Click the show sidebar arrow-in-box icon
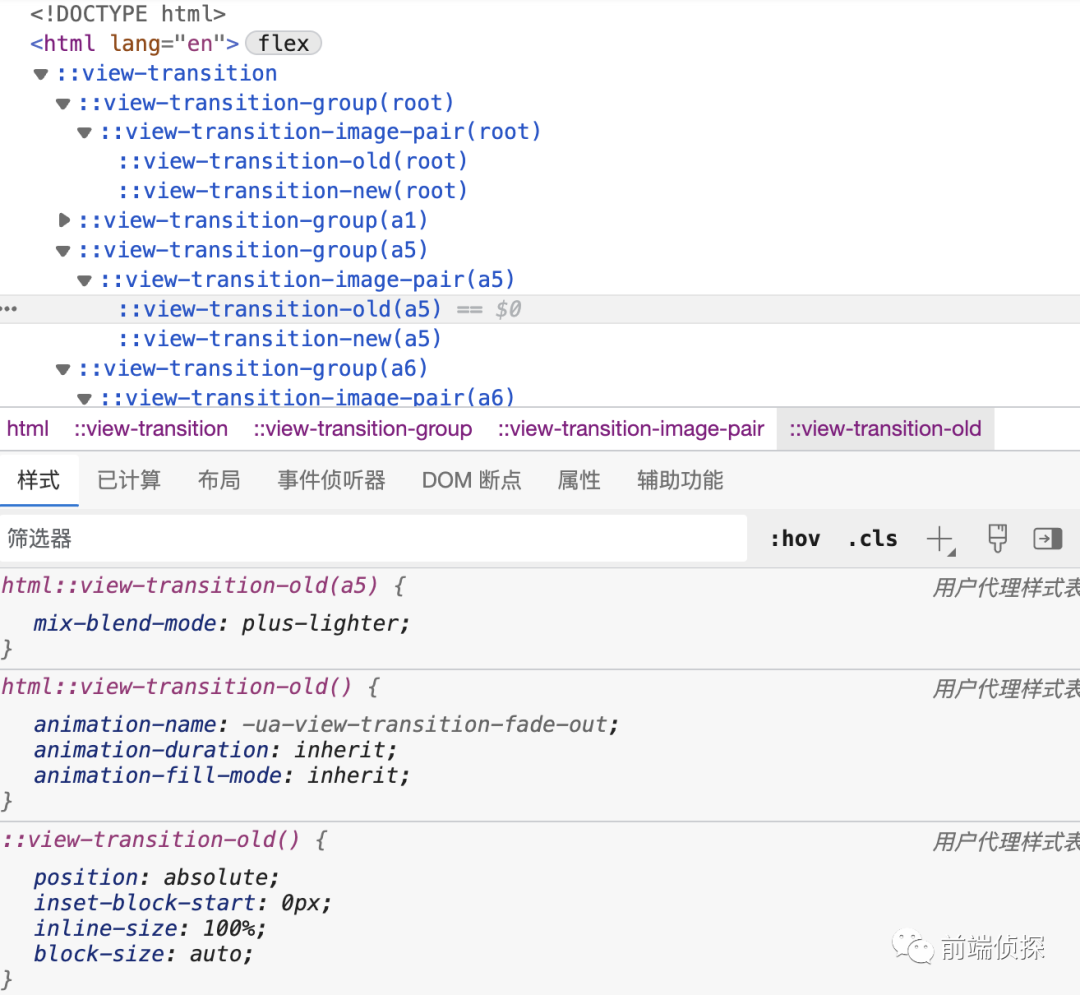This screenshot has height=995, width=1080. click(1047, 538)
